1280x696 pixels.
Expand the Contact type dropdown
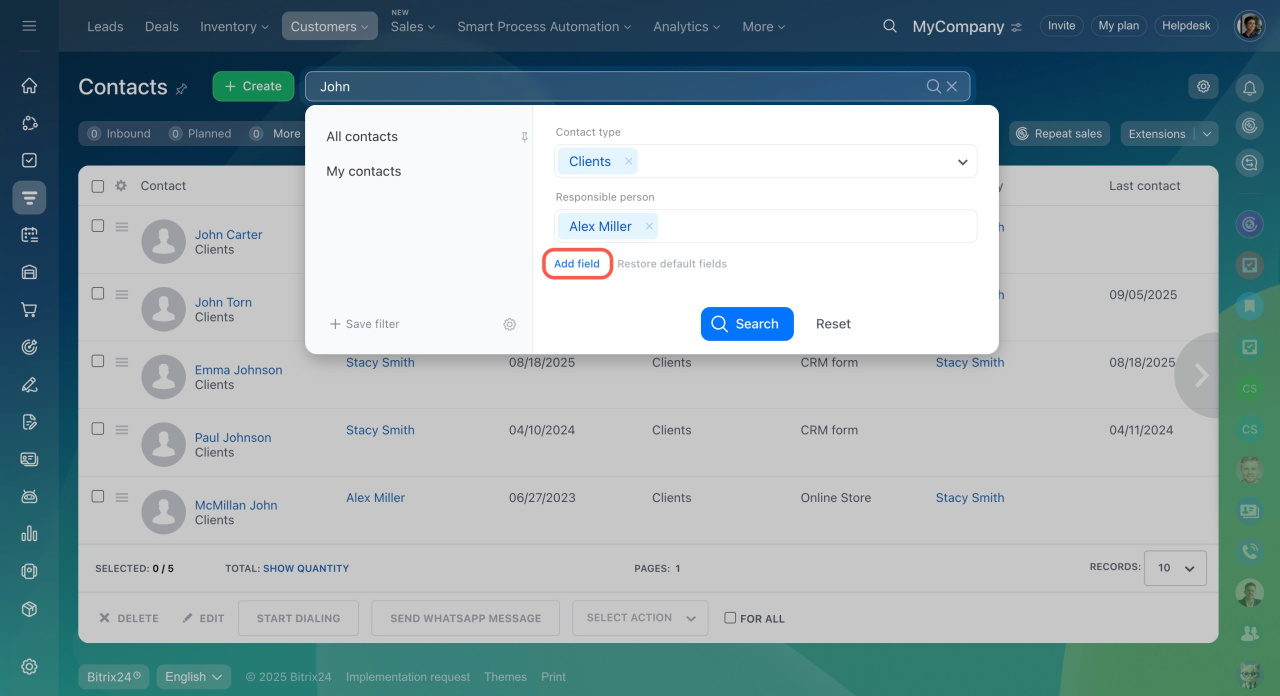coord(962,162)
